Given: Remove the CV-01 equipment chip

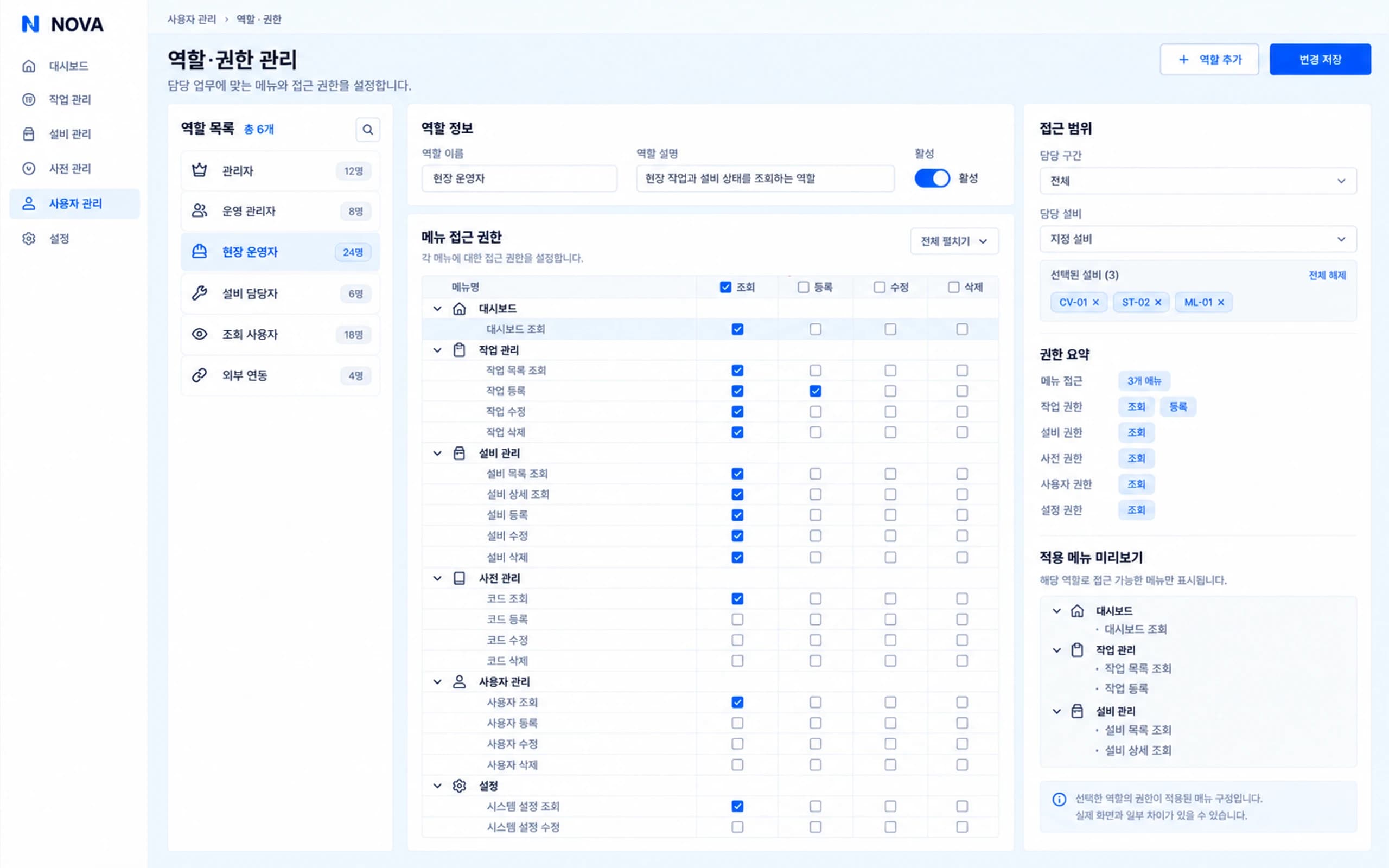Looking at the screenshot, I should pyautogui.click(x=1095, y=303).
